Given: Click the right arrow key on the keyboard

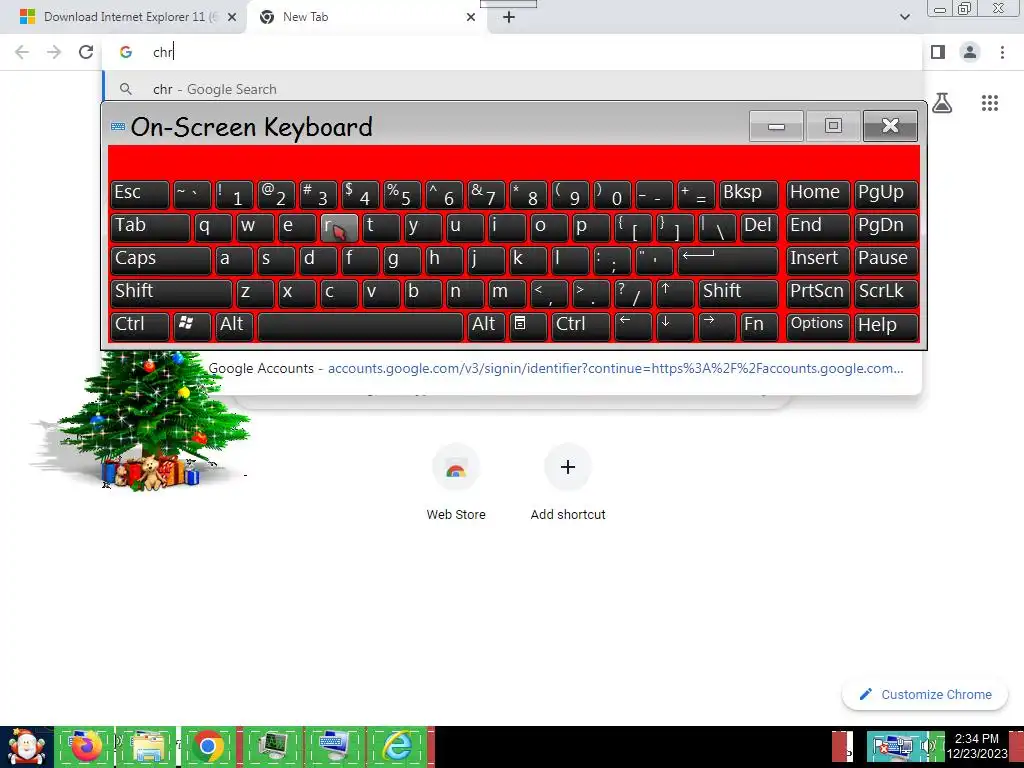Looking at the screenshot, I should (717, 327).
